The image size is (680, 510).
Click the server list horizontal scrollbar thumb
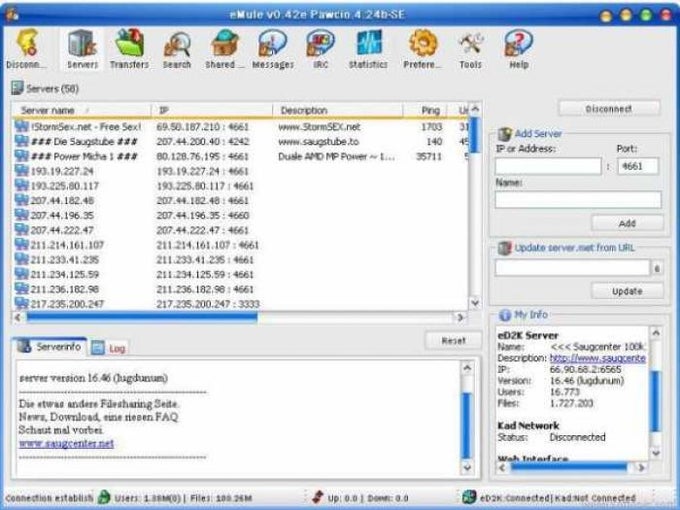(142, 317)
